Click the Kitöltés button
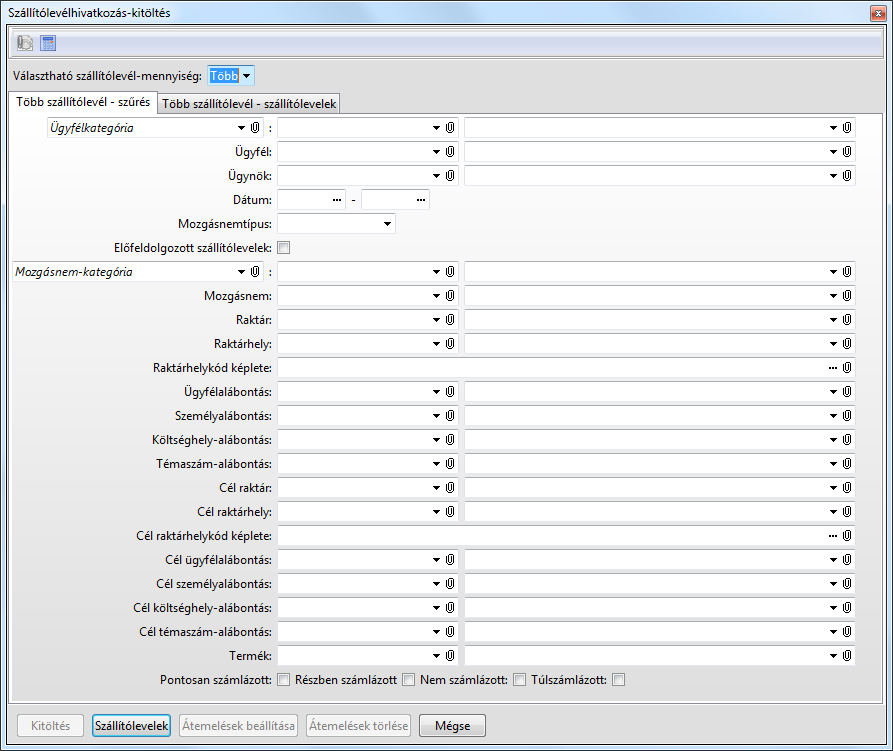 (x=50, y=725)
